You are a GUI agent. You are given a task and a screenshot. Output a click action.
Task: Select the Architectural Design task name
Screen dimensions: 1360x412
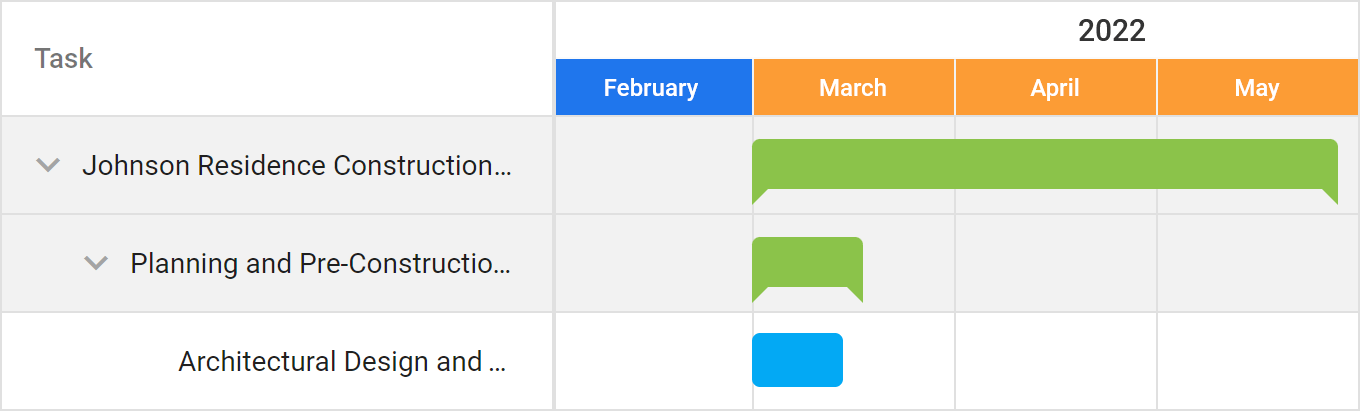coord(342,361)
